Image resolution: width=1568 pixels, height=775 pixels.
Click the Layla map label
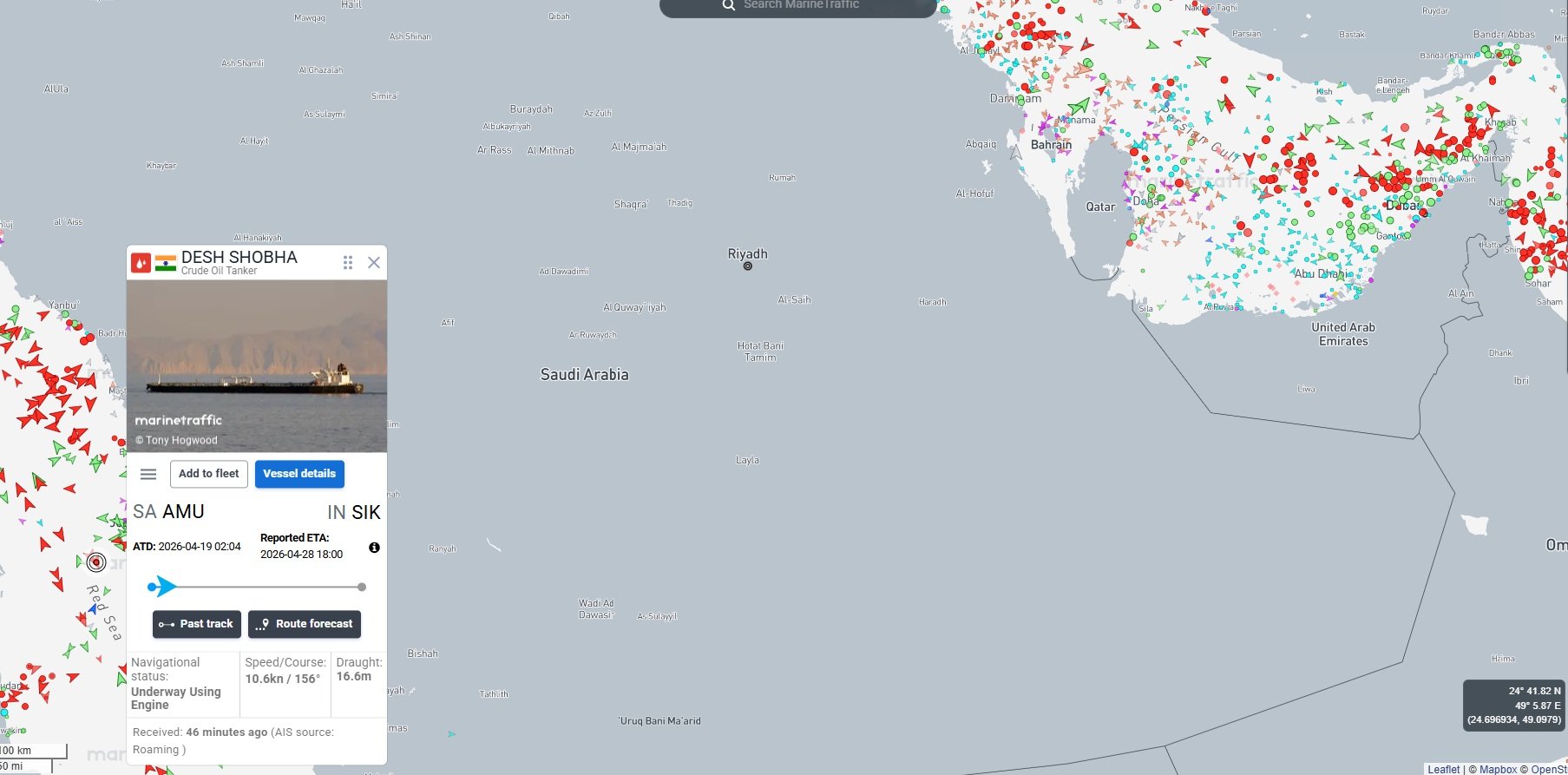click(x=747, y=460)
